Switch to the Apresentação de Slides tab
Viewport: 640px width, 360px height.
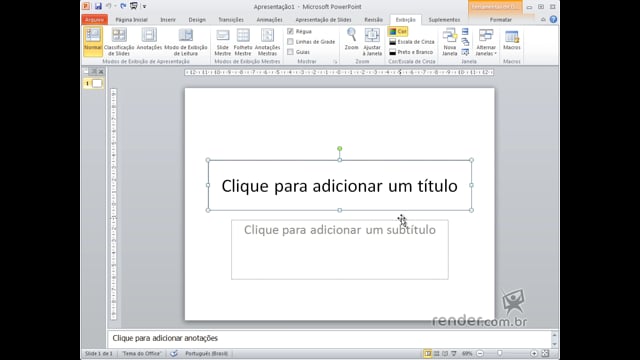[323, 20]
